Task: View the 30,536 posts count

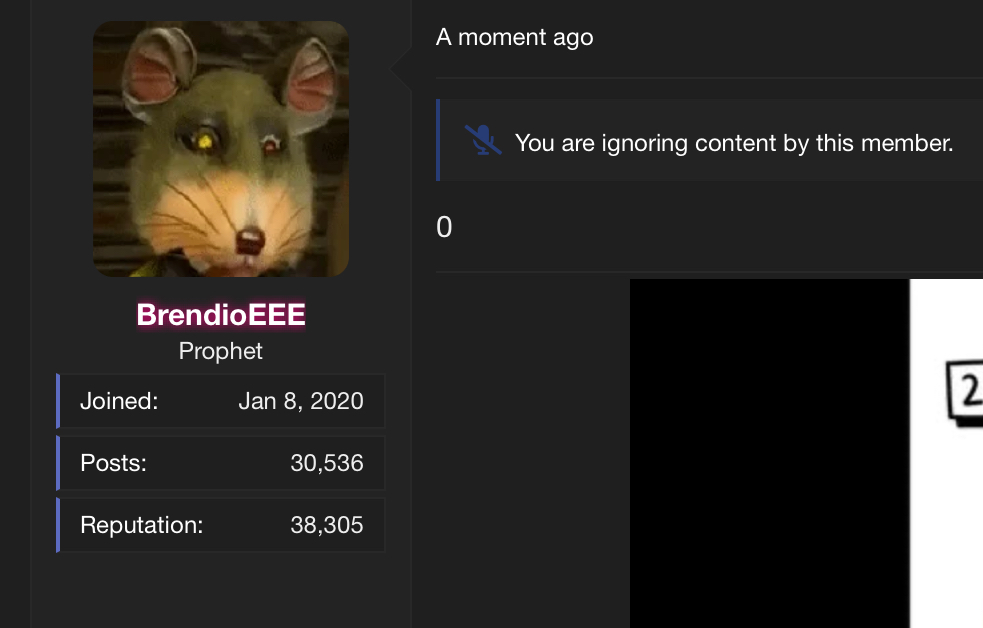Action: click(327, 463)
